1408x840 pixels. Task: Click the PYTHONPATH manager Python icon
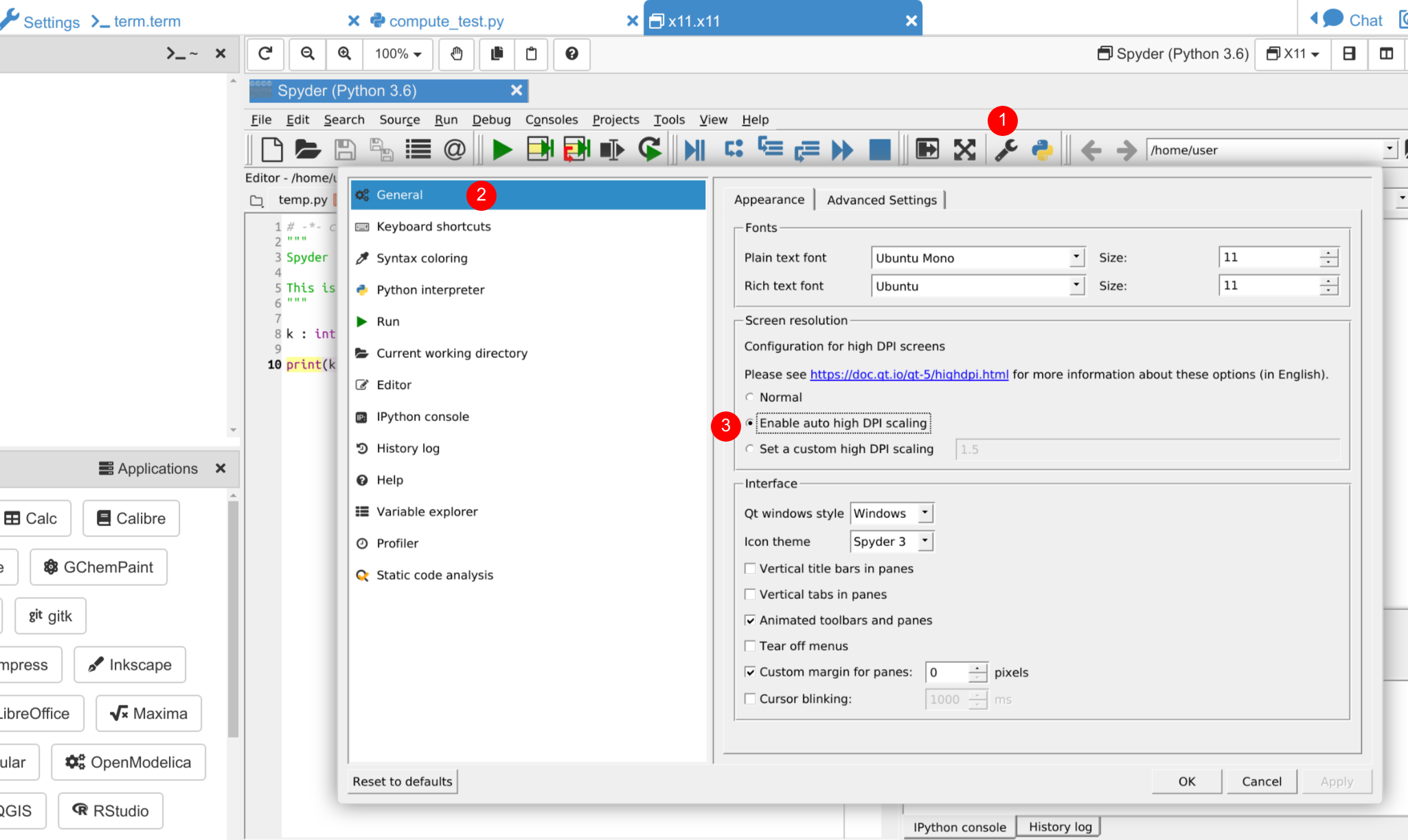coord(1042,149)
